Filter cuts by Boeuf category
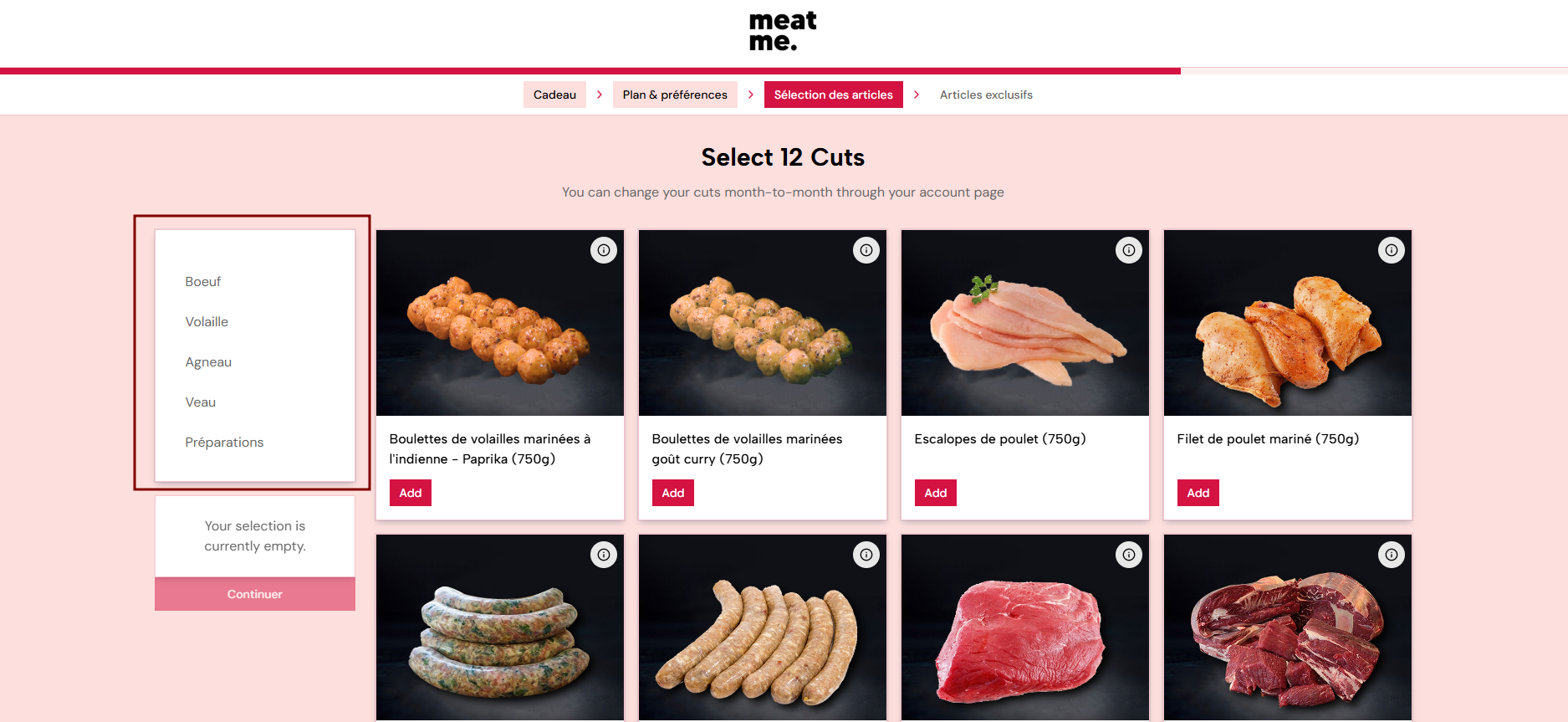Viewport: 1568px width, 722px height. point(203,282)
